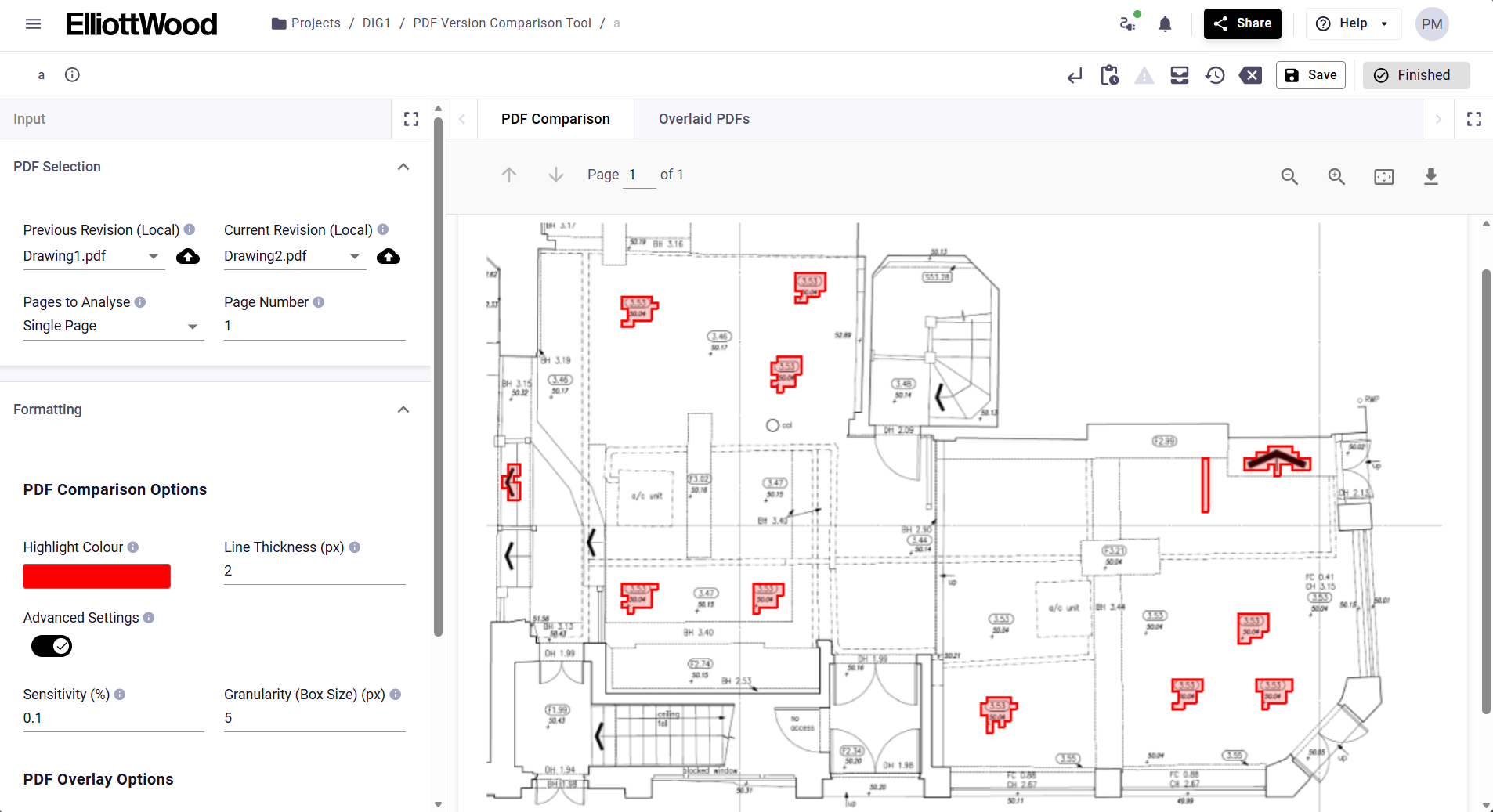Collapse the Formatting section
The width and height of the screenshot is (1493, 812).
(x=403, y=410)
